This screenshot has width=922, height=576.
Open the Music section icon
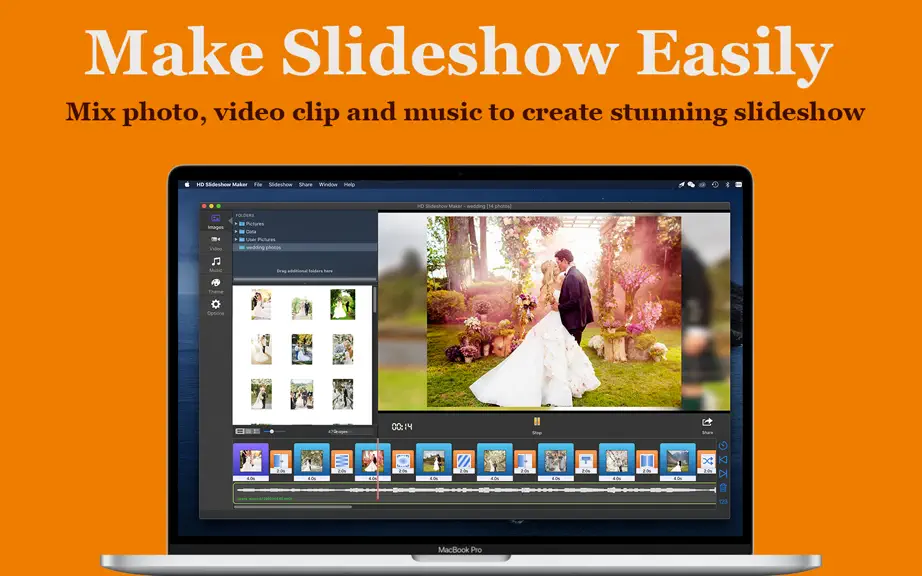pyautogui.click(x=216, y=264)
